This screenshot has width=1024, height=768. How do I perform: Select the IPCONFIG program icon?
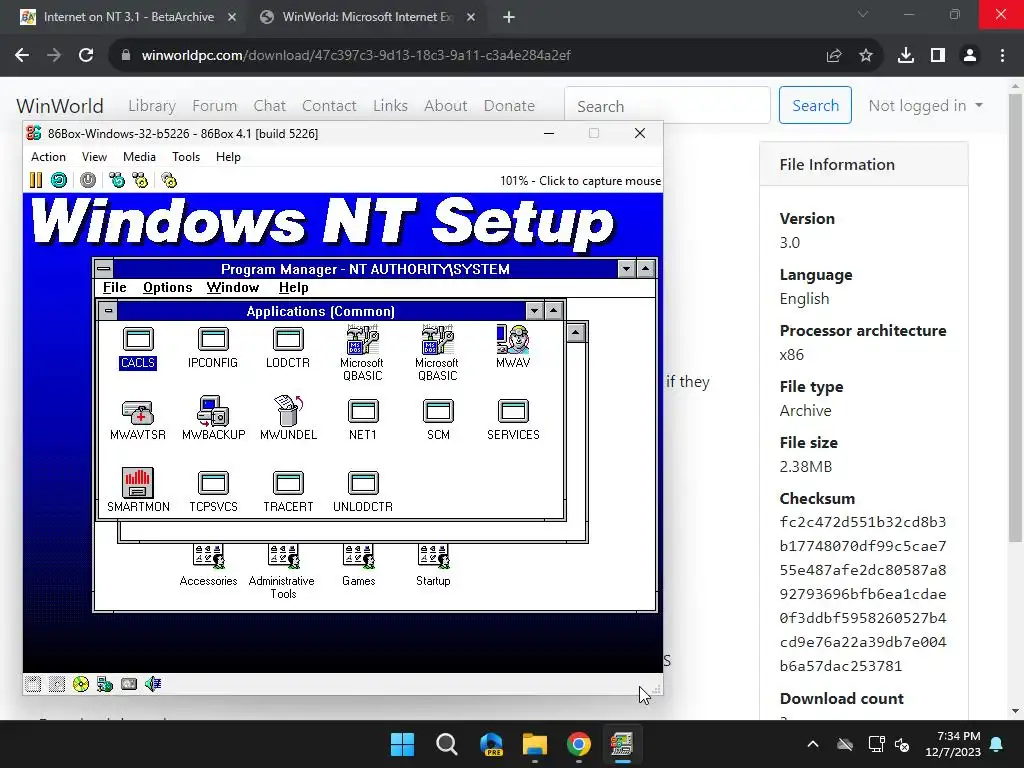pos(213,347)
